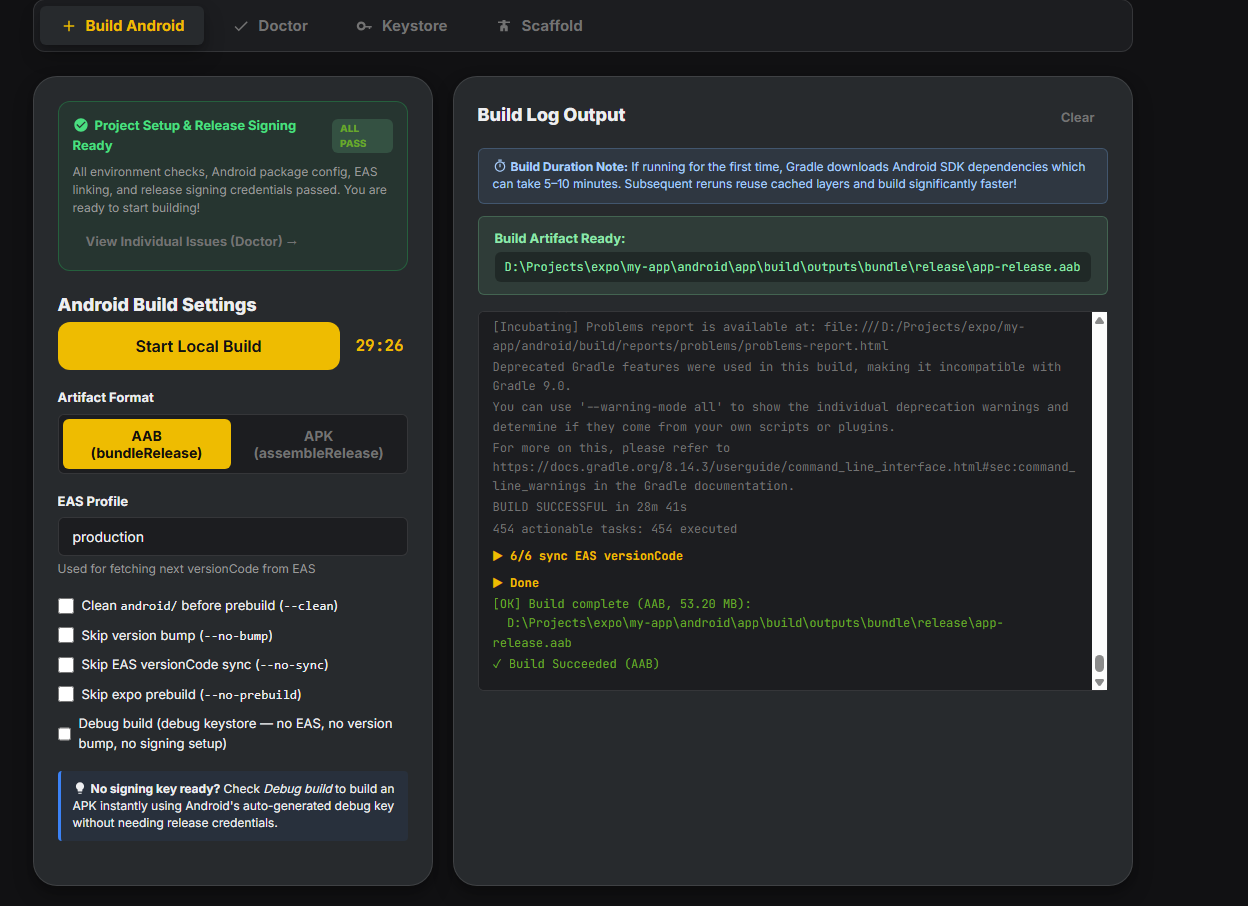Click the ALL PASS badge
Screen dimensions: 1248x906
coord(362,136)
